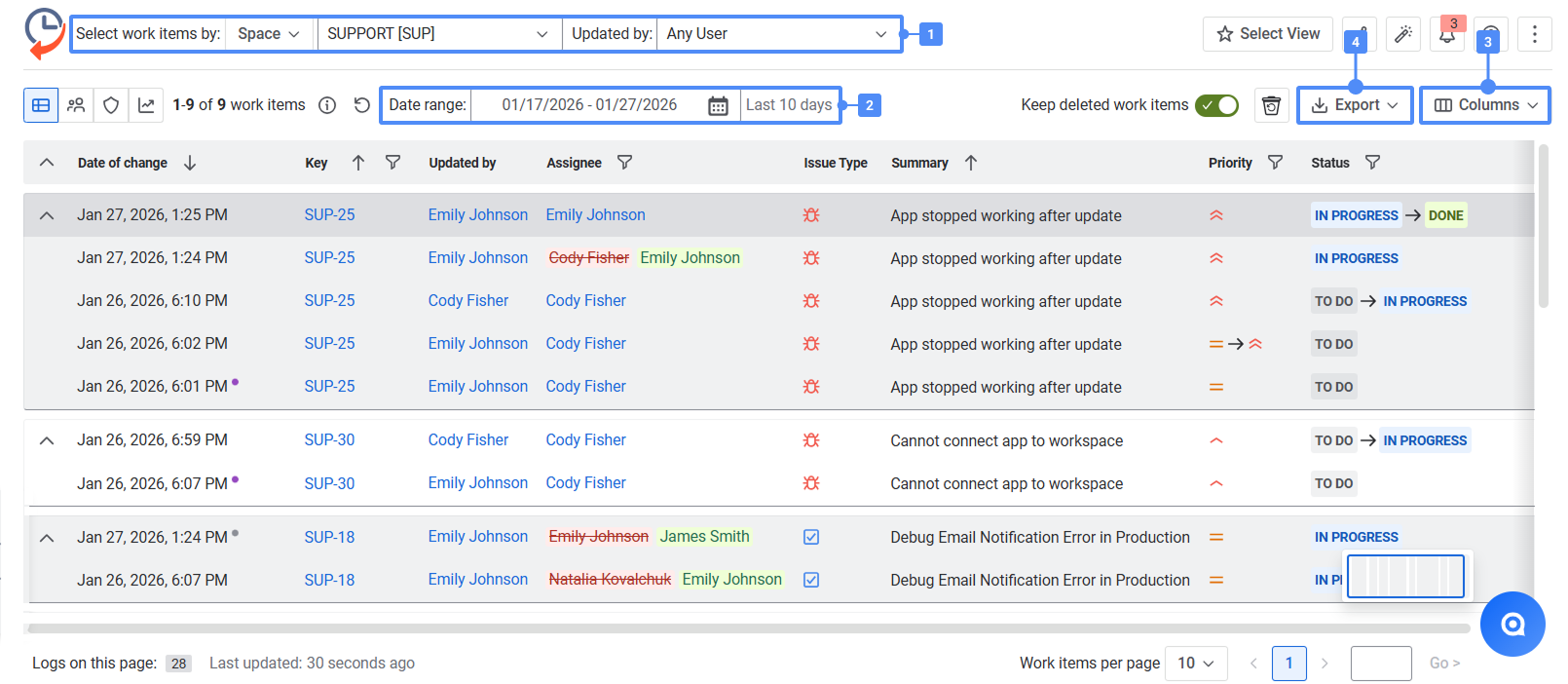Click the task checkbox icon in SUP-18 6:07 PM row
This screenshot has width=1568, height=684.
tap(811, 580)
